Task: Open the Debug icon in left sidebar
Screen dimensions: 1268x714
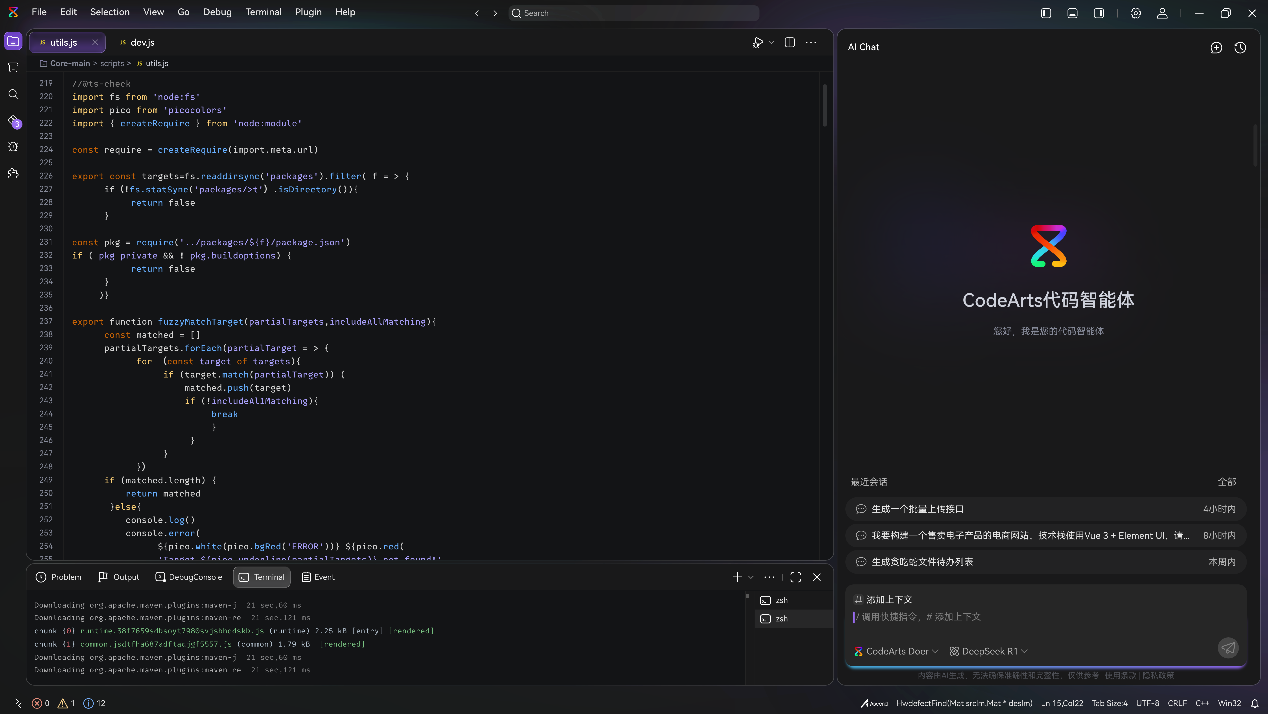Action: [13, 146]
